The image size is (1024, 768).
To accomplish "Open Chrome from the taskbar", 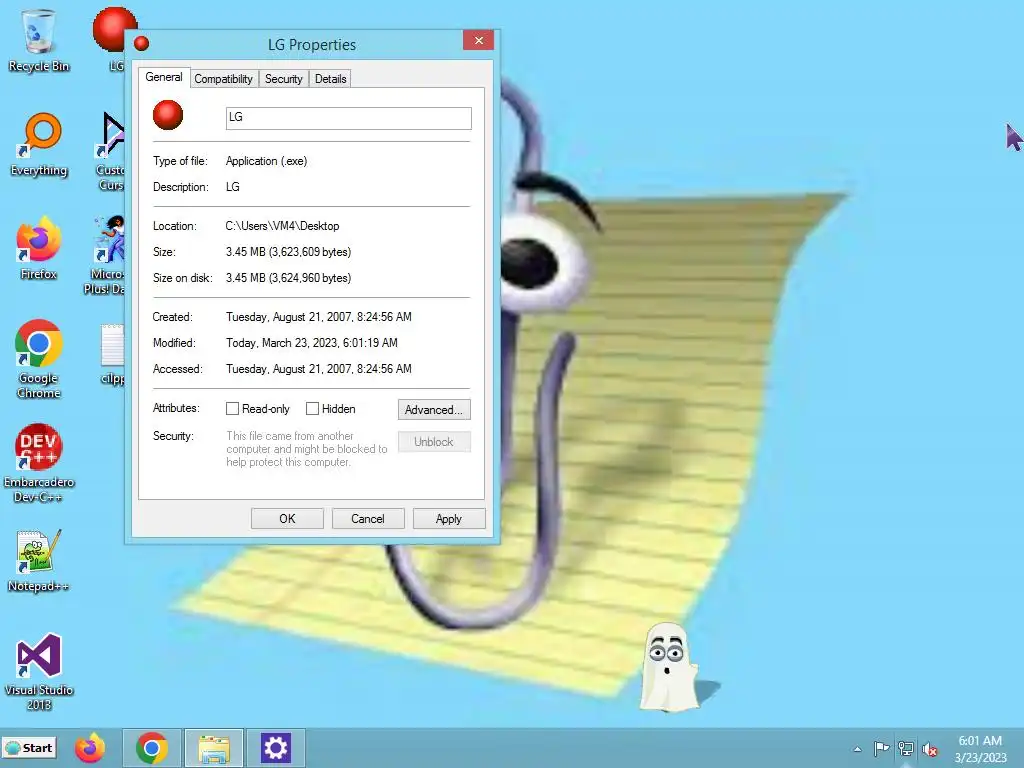I will (152, 748).
